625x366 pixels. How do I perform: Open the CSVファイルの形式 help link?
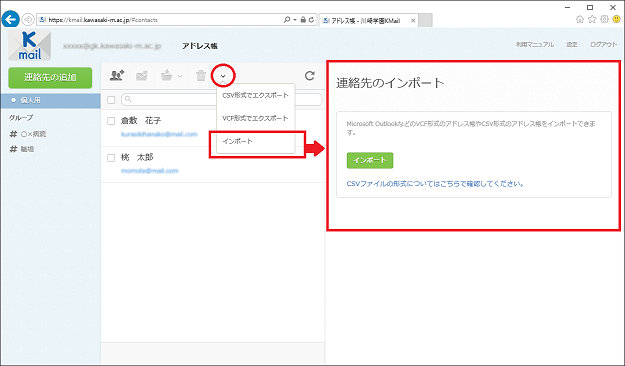435,184
